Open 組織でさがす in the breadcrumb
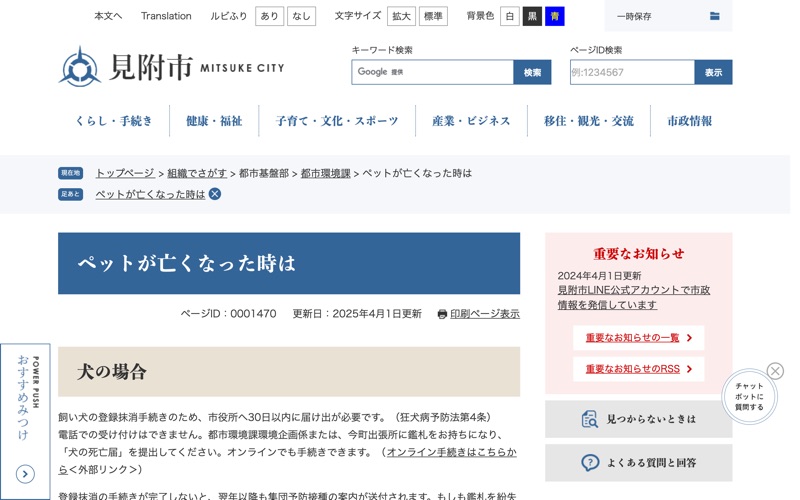This screenshot has height=500, width=800. [x=197, y=173]
